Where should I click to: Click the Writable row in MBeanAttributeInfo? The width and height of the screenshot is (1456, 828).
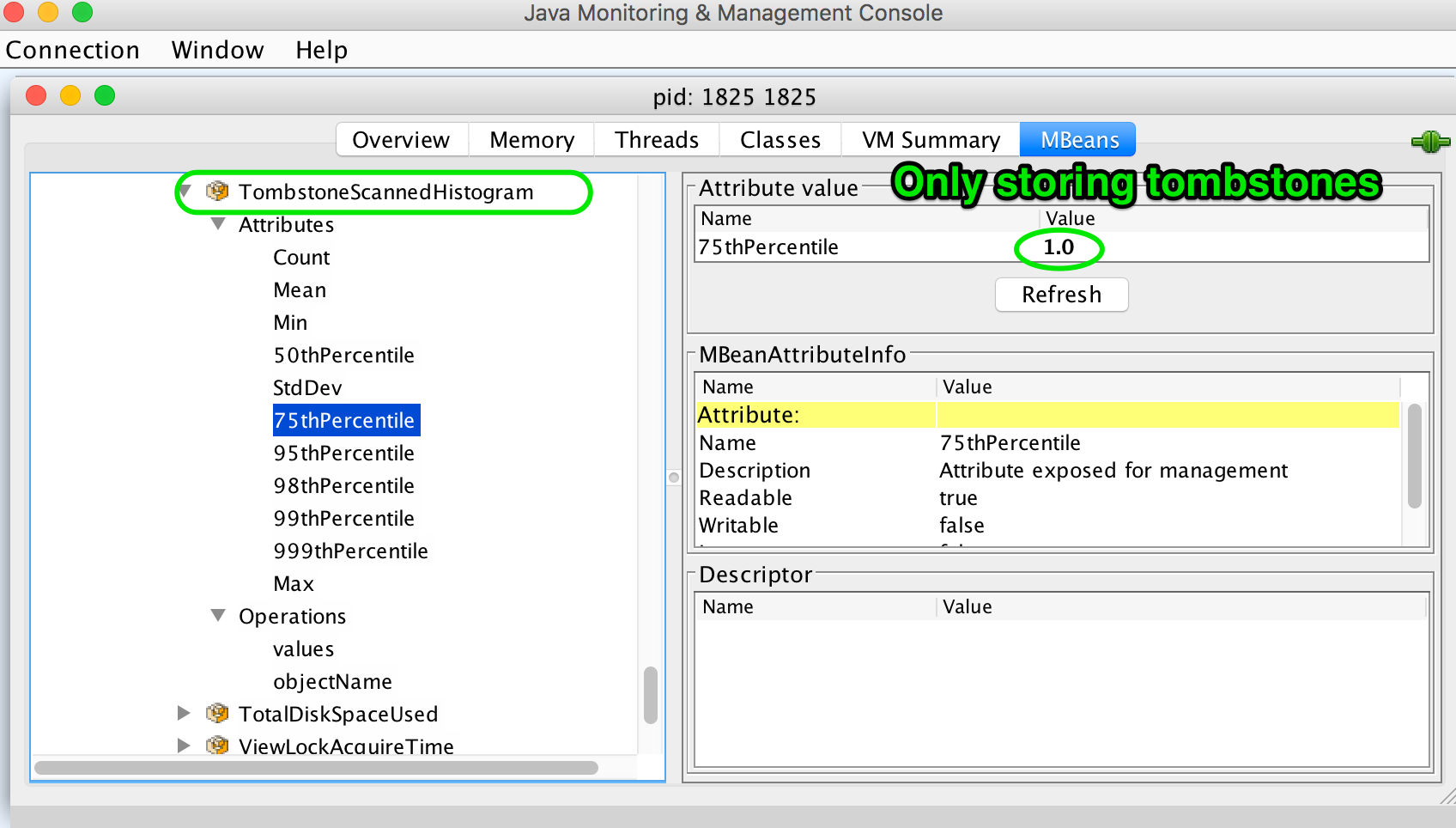pyautogui.click(x=1047, y=525)
